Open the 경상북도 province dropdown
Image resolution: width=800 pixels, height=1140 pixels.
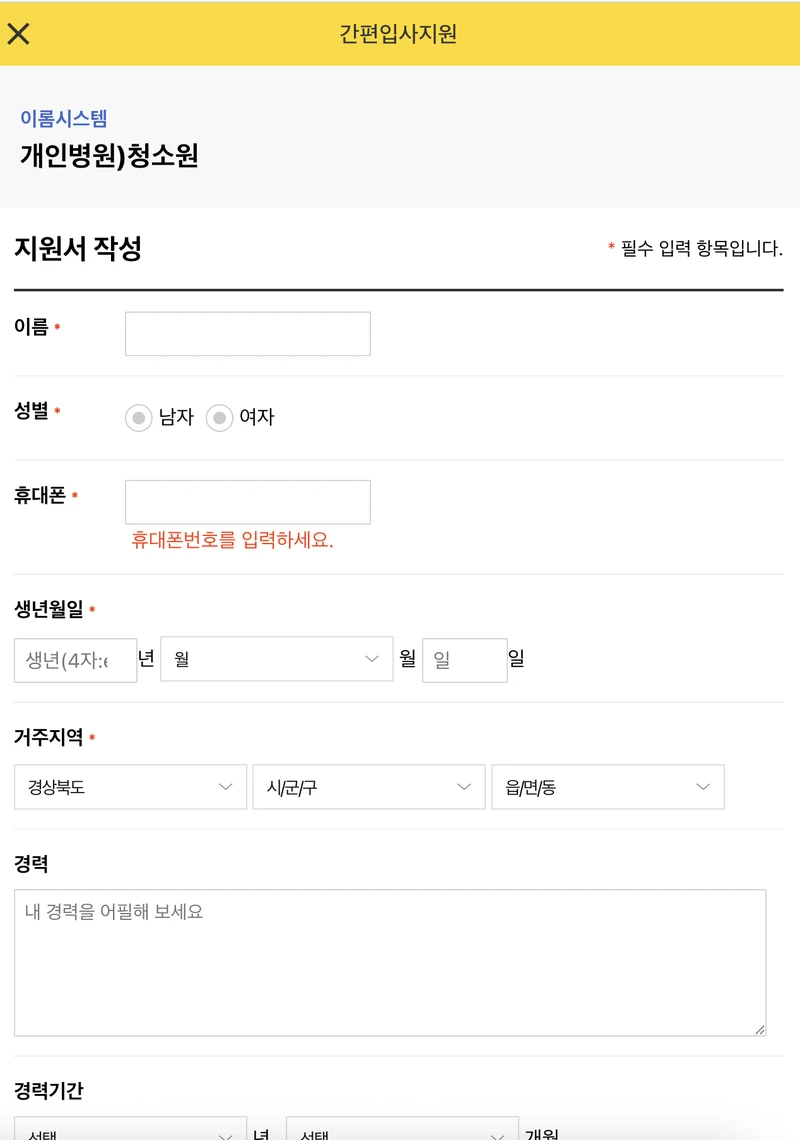129,787
